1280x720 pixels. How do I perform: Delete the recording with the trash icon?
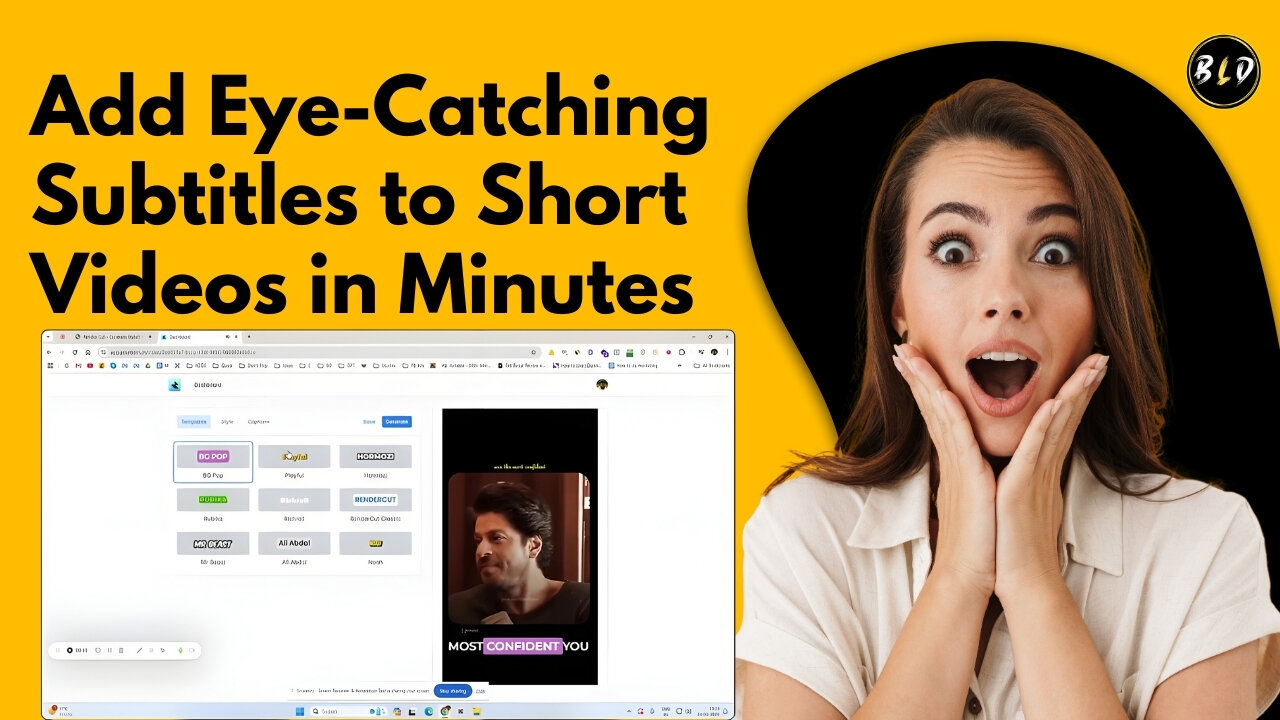(x=121, y=650)
